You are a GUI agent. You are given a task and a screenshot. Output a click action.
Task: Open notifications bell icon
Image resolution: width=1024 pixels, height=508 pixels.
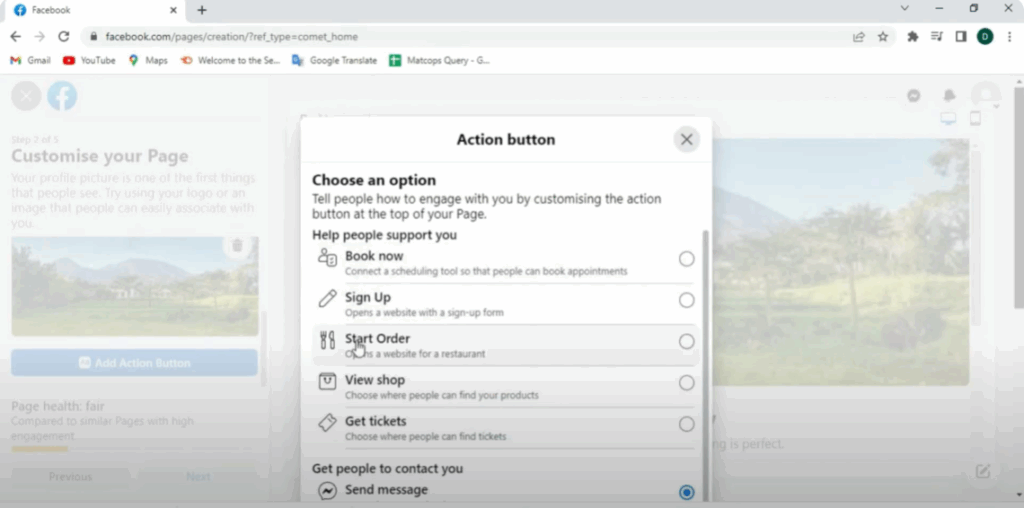(x=950, y=96)
